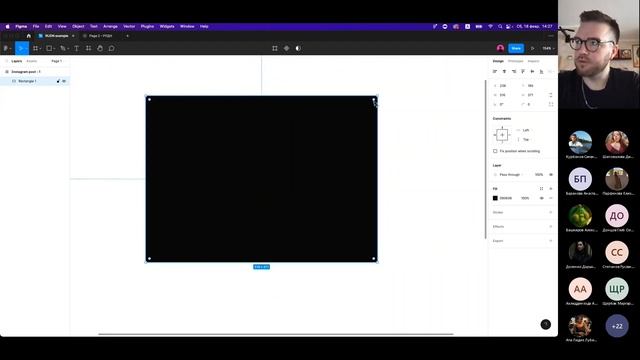Screen dimensions: 640x360
Task: Open the Page 1 pages dropdown
Action: click(57, 61)
